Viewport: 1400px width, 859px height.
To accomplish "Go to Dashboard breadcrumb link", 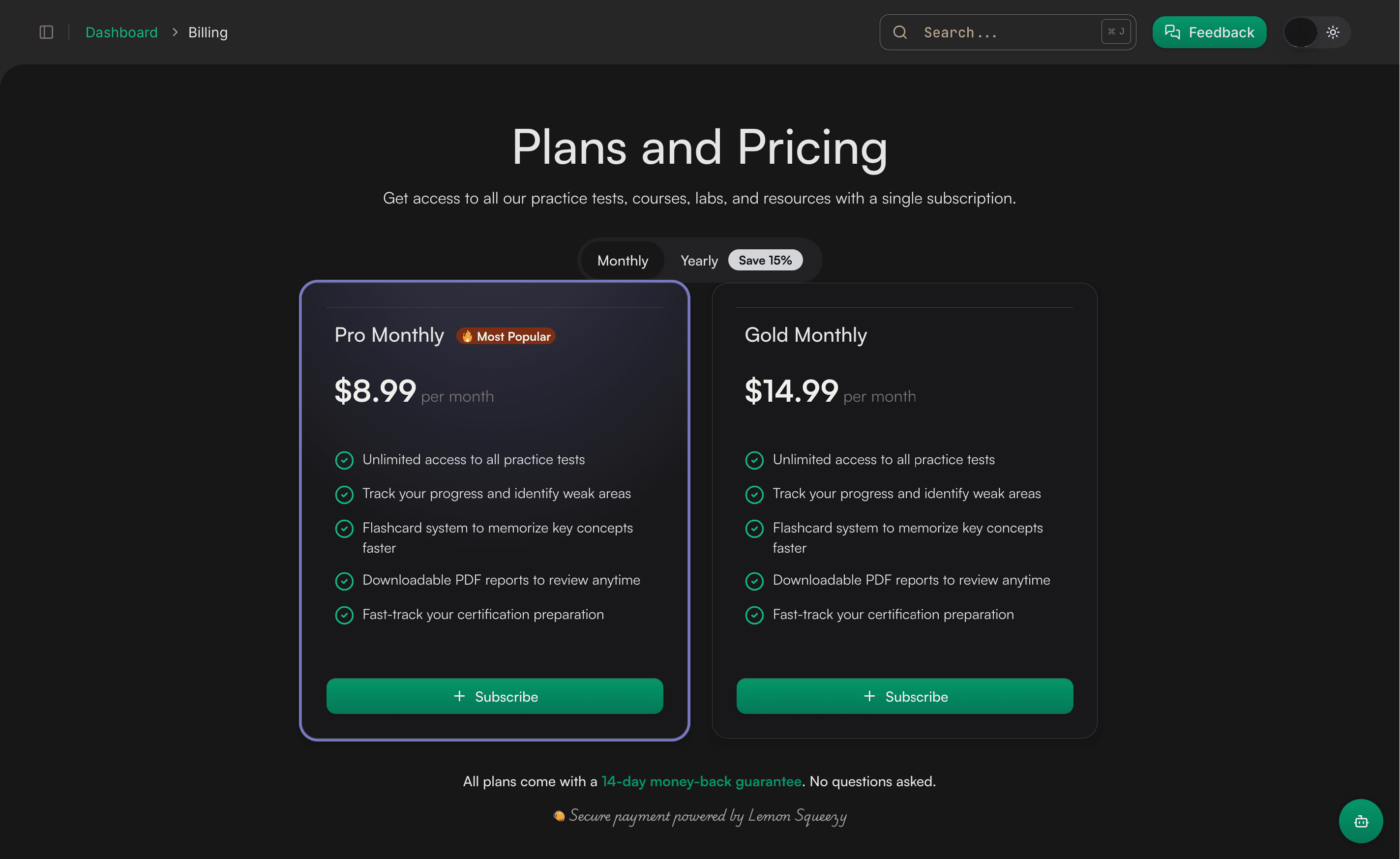I will [121, 32].
